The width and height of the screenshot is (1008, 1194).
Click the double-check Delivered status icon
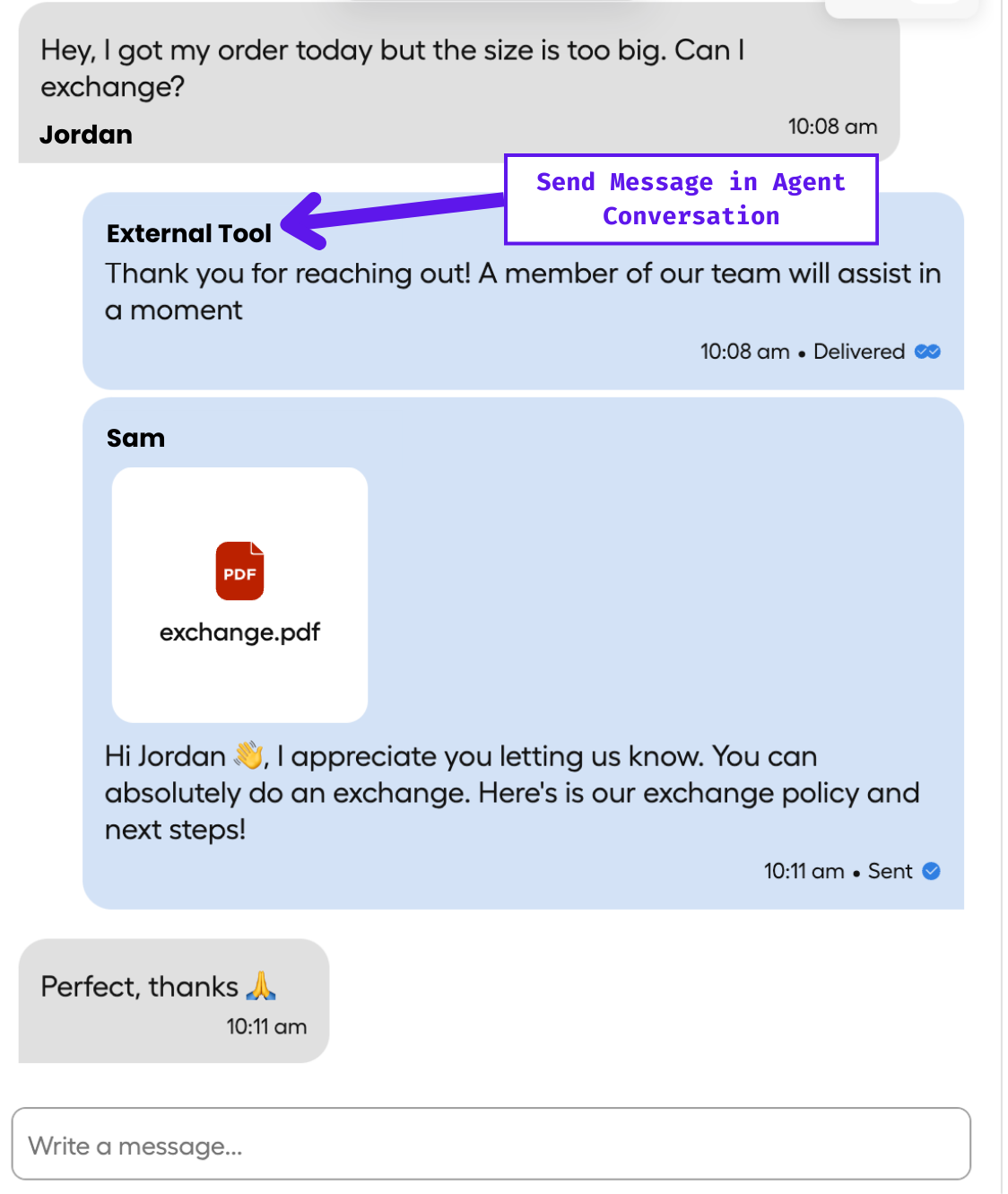[927, 352]
